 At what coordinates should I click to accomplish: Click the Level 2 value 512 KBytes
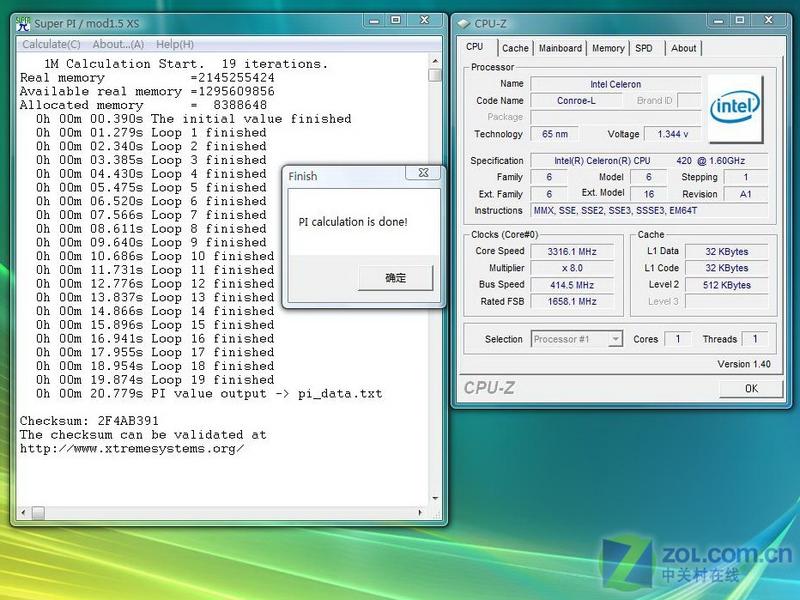click(727, 285)
